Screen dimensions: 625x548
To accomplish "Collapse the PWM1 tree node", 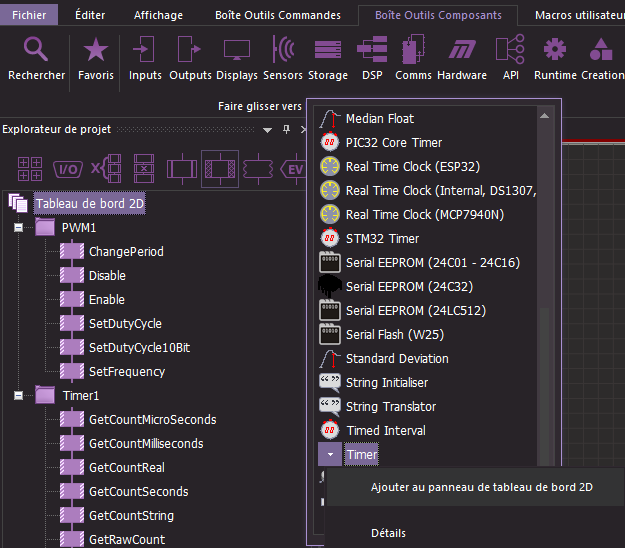I will point(18,227).
